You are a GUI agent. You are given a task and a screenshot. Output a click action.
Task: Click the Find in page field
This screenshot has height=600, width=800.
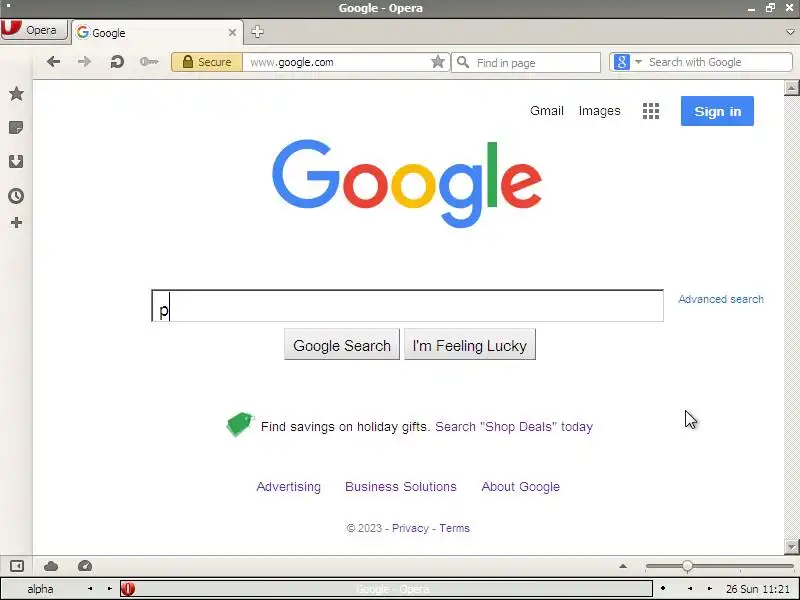pyautogui.click(x=526, y=63)
